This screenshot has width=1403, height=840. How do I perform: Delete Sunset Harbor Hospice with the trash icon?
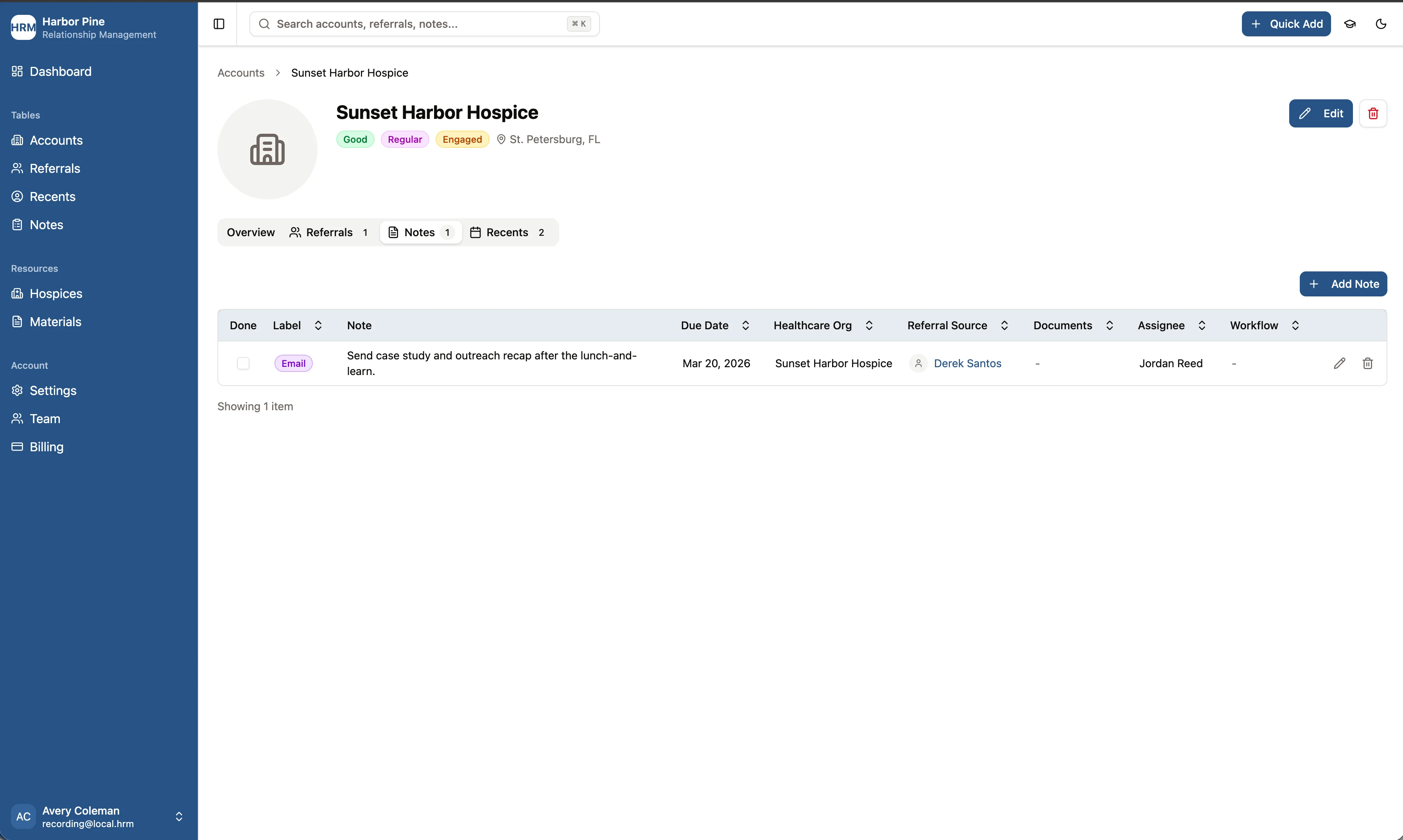(1373, 113)
